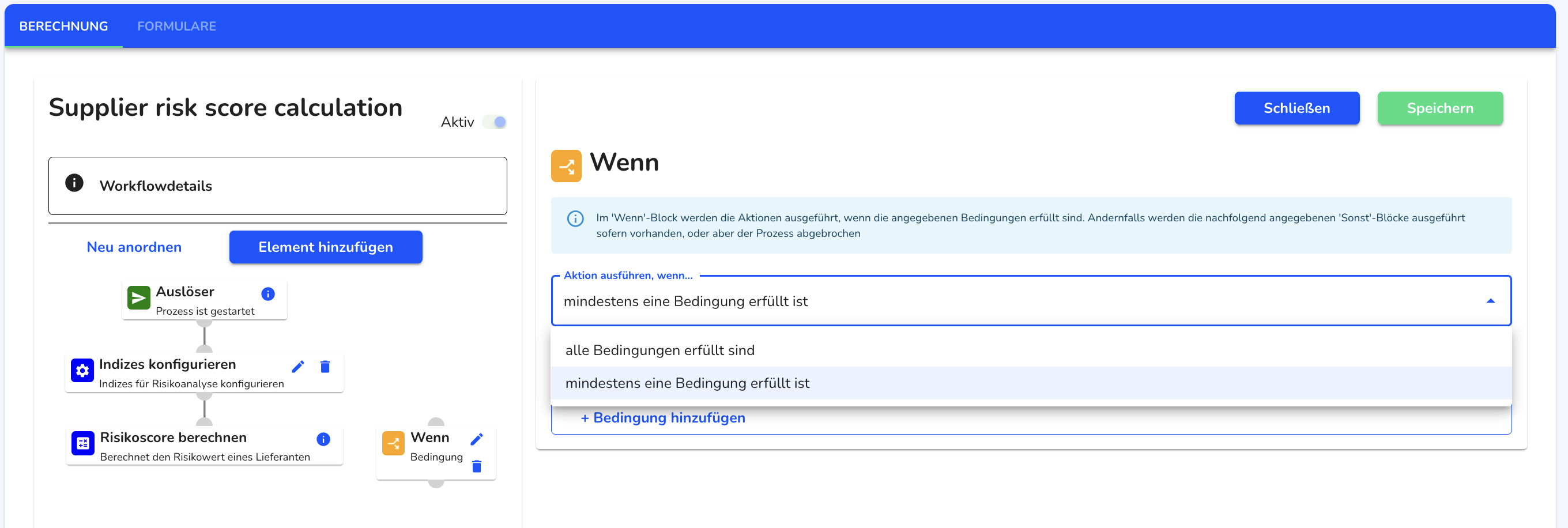Click 'Indizes für Risikoanalyse konfigurieren' description

click(191, 384)
